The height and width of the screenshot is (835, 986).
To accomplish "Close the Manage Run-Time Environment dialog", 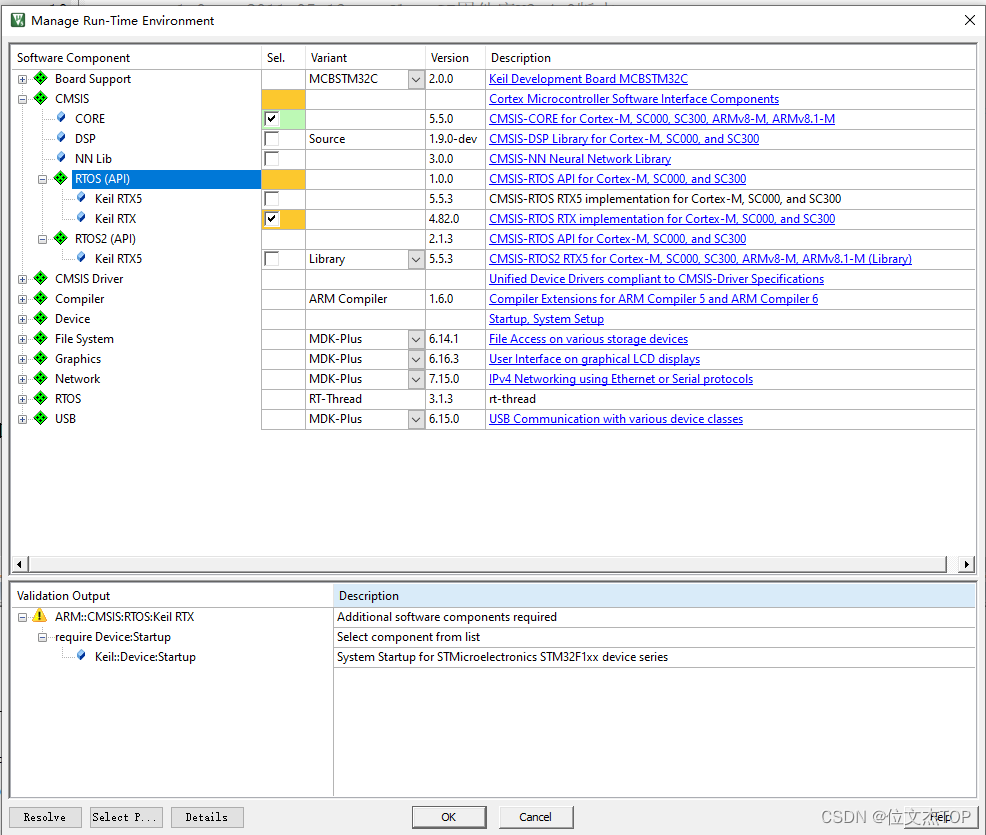I will [x=970, y=20].
